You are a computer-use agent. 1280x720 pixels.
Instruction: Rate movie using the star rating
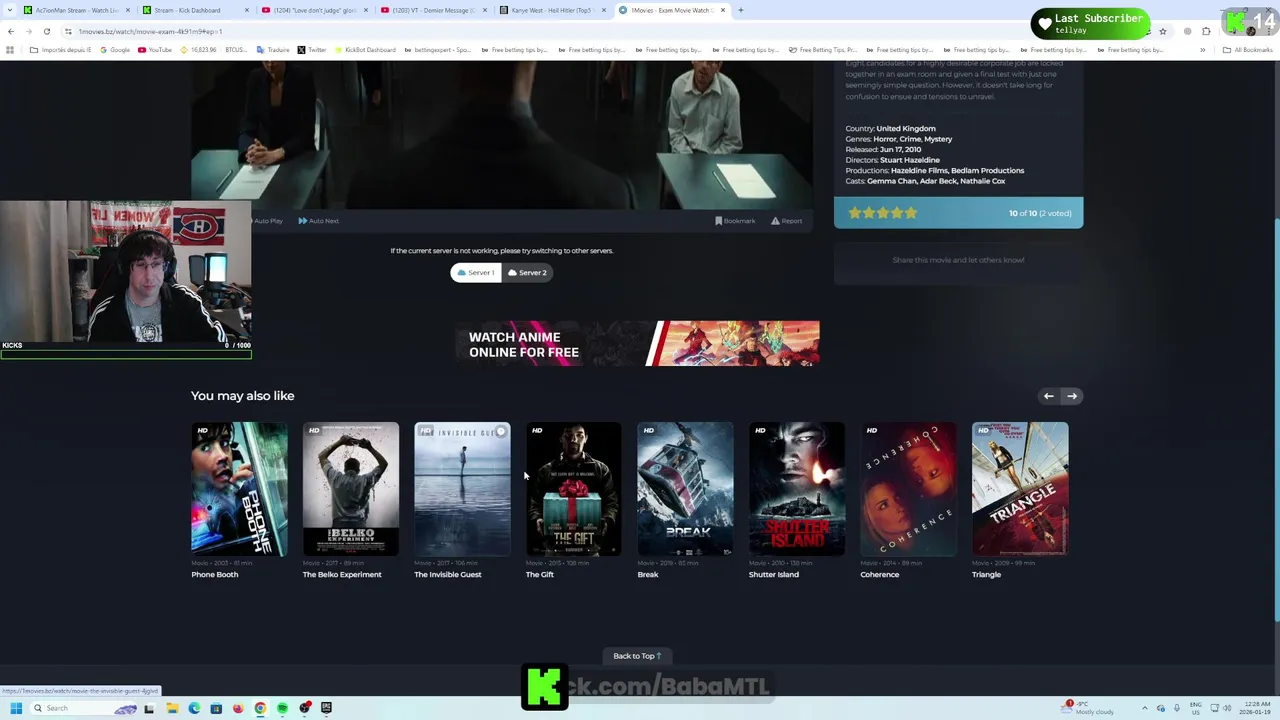click(x=882, y=213)
